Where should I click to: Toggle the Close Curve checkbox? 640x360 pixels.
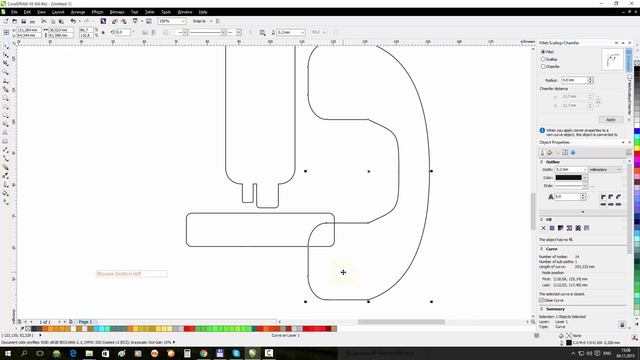(541, 300)
